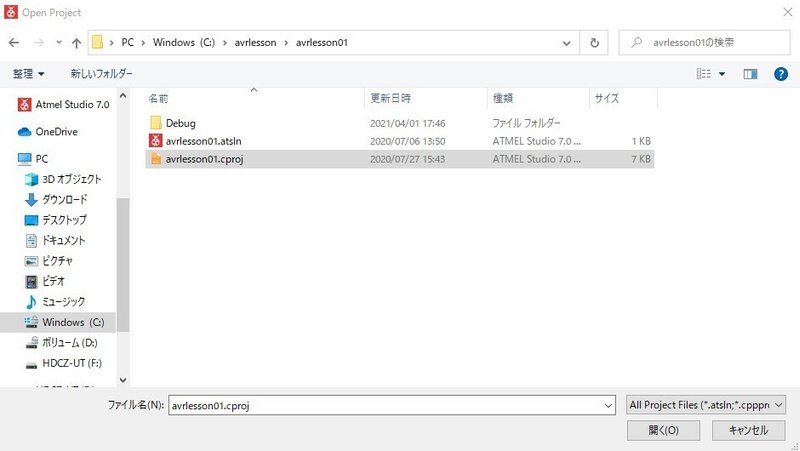Viewport: 800px width, 451px height.
Task: Click the avrlesson01.atsln file icon
Action: pos(156,141)
